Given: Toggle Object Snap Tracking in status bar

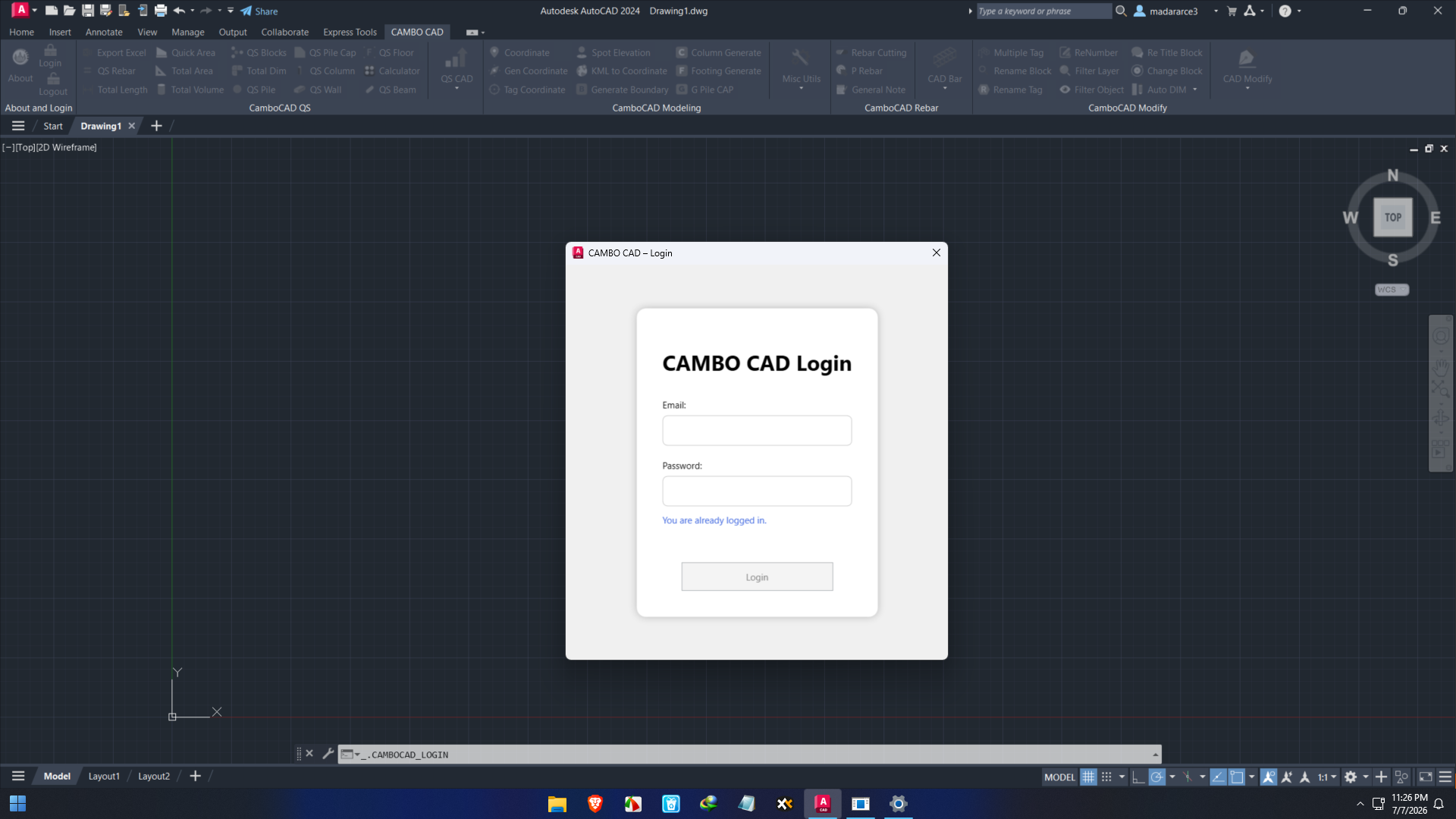Looking at the screenshot, I should click(1218, 777).
